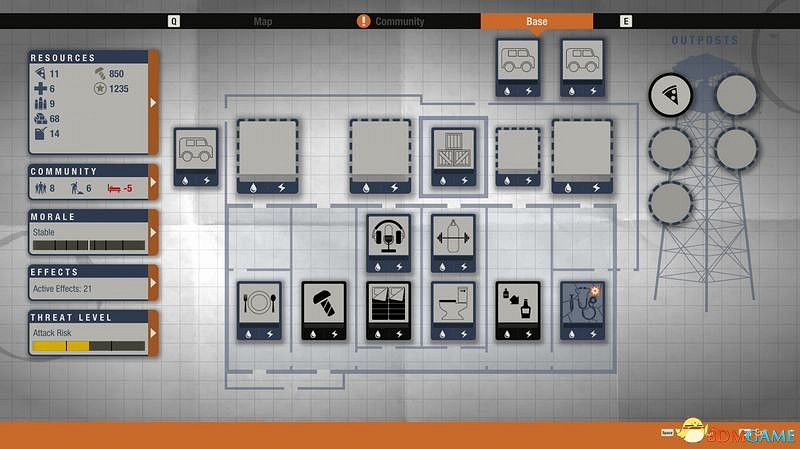Switch to the Map tab
The height and width of the screenshot is (449, 800).
263,21
